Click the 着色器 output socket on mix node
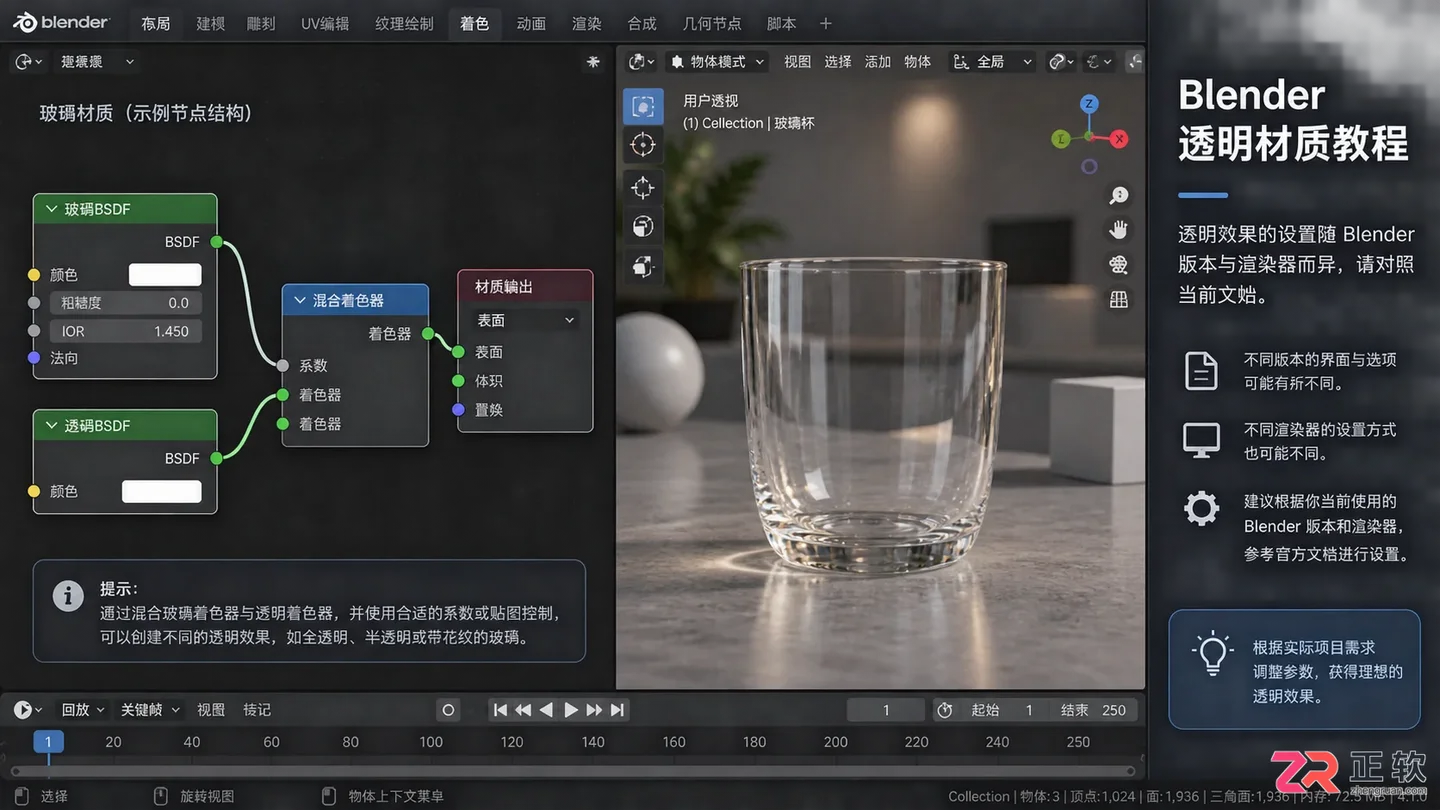This screenshot has width=1440, height=810. [x=427, y=333]
